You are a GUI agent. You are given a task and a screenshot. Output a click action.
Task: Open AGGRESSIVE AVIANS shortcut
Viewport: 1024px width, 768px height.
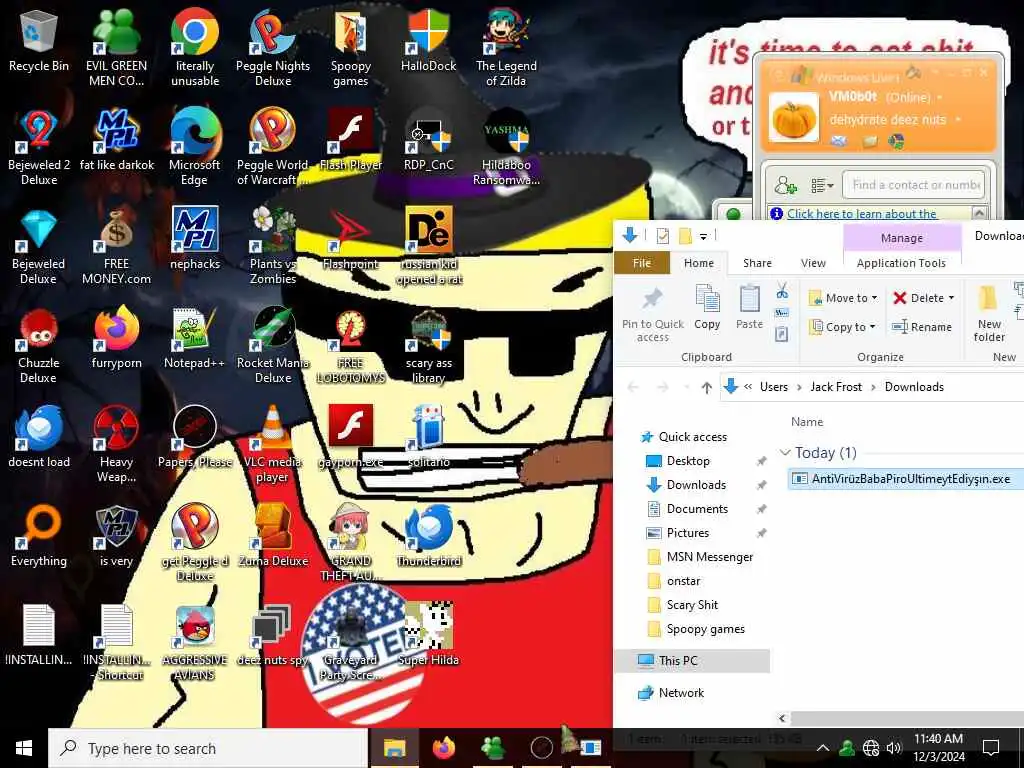click(x=195, y=643)
